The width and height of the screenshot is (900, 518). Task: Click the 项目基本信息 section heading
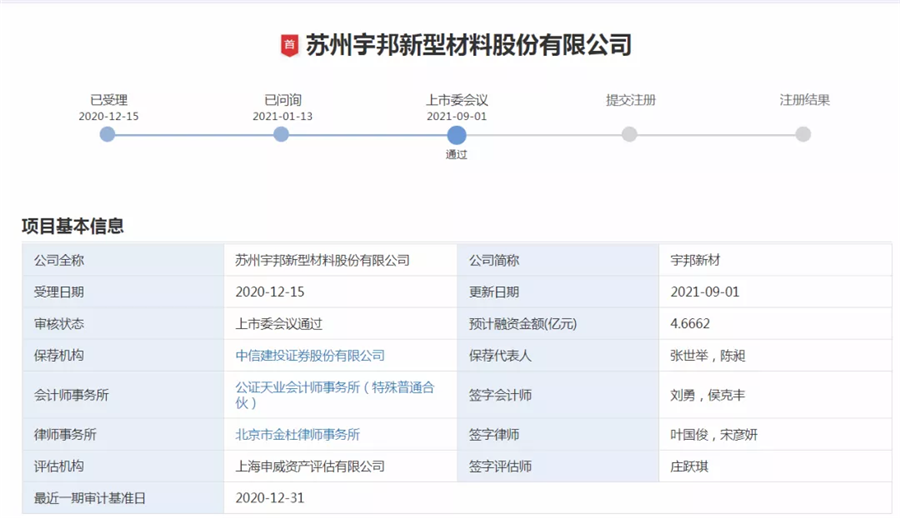pyautogui.click(x=73, y=226)
